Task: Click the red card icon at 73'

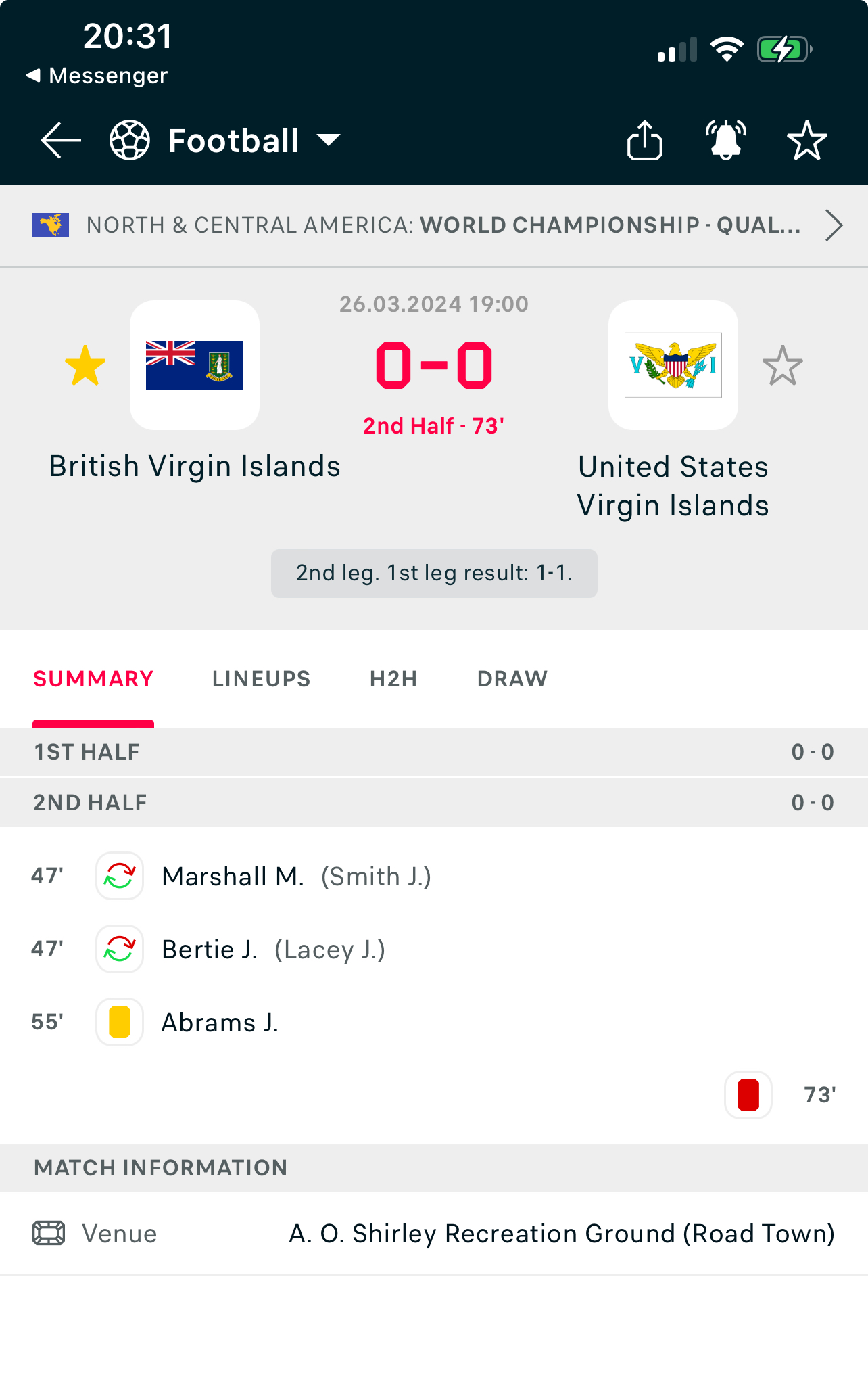Action: 748,1095
